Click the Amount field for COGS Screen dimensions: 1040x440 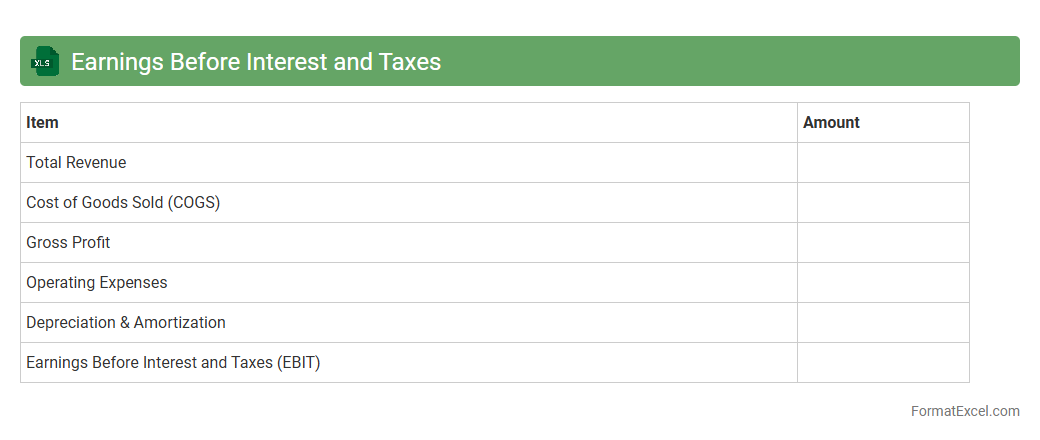tap(883, 202)
